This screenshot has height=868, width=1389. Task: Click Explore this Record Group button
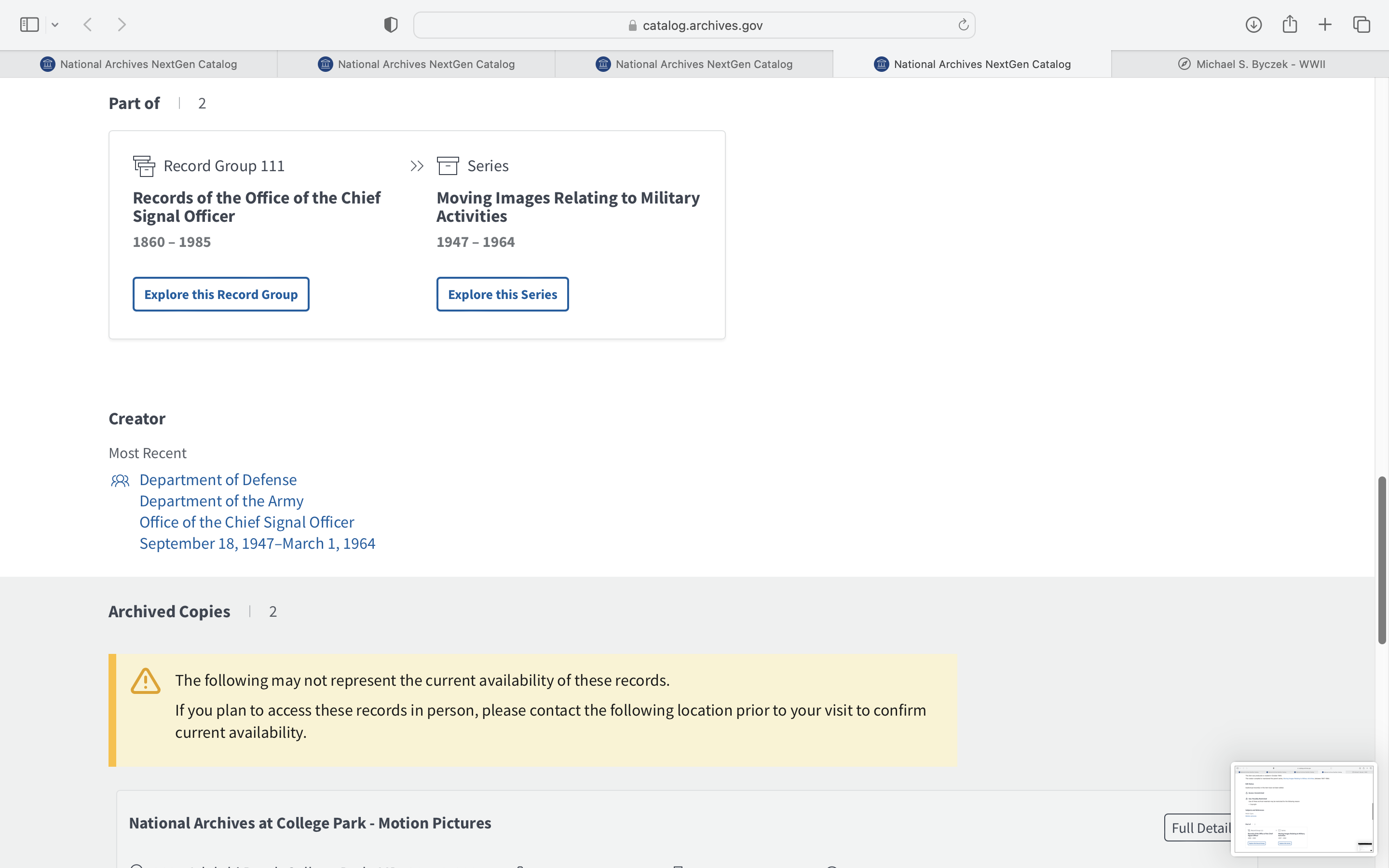221,295
